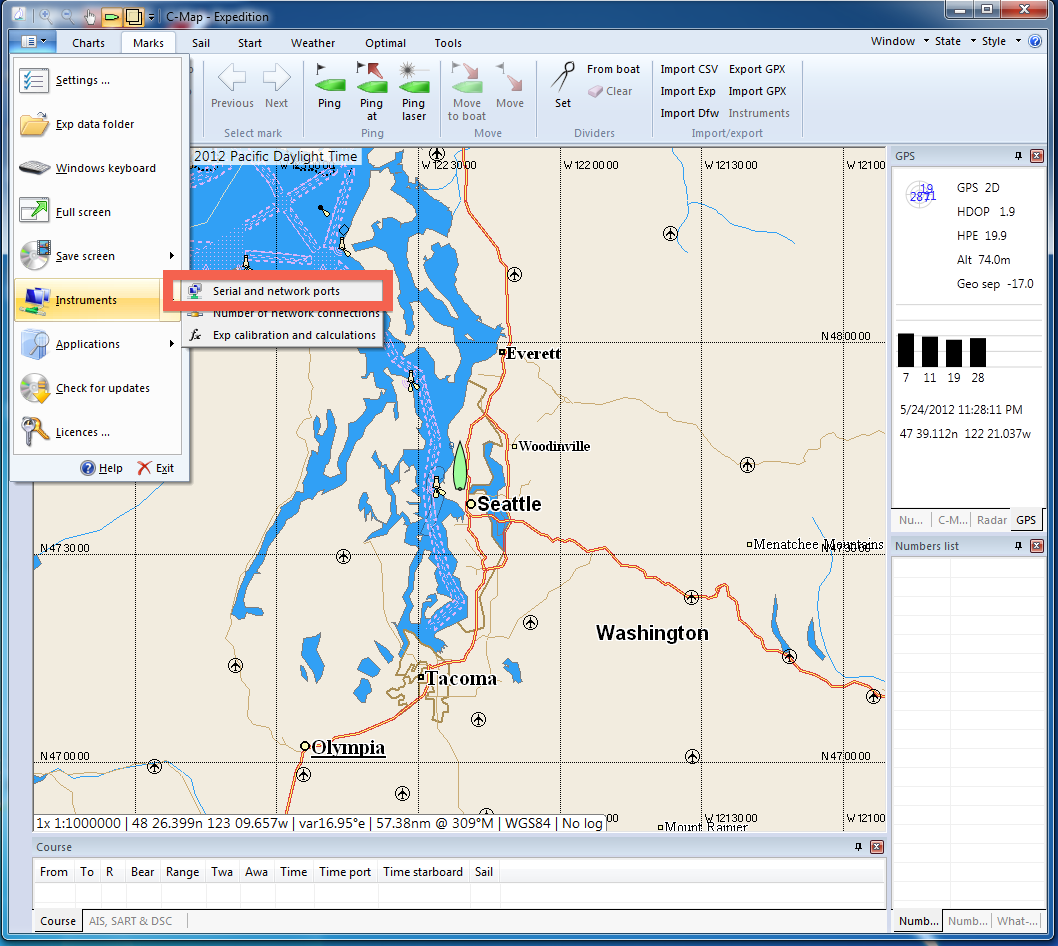The width and height of the screenshot is (1058, 946).
Task: Click Check for updates
Action: [x=98, y=388]
